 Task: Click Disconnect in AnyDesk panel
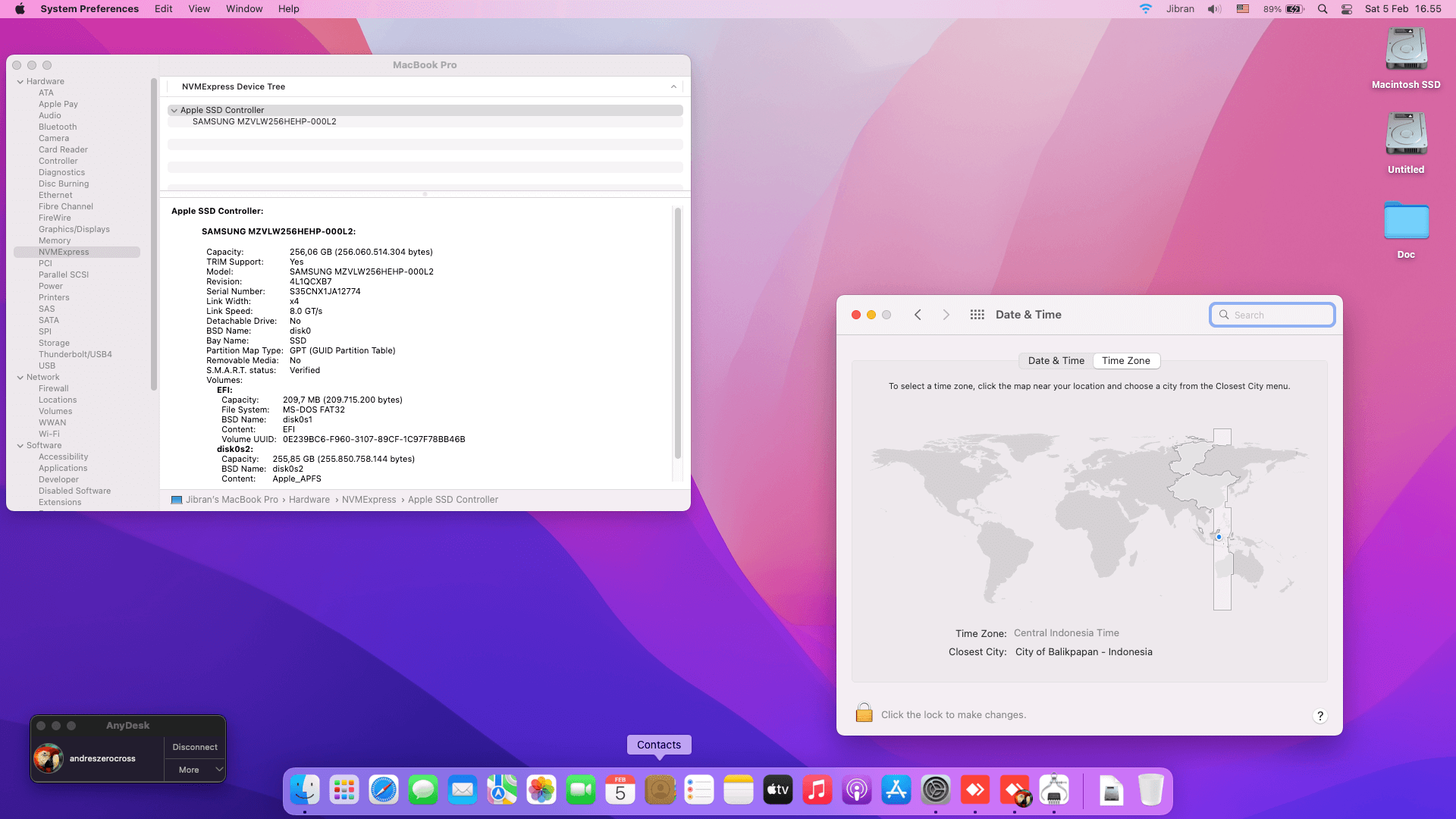195,747
